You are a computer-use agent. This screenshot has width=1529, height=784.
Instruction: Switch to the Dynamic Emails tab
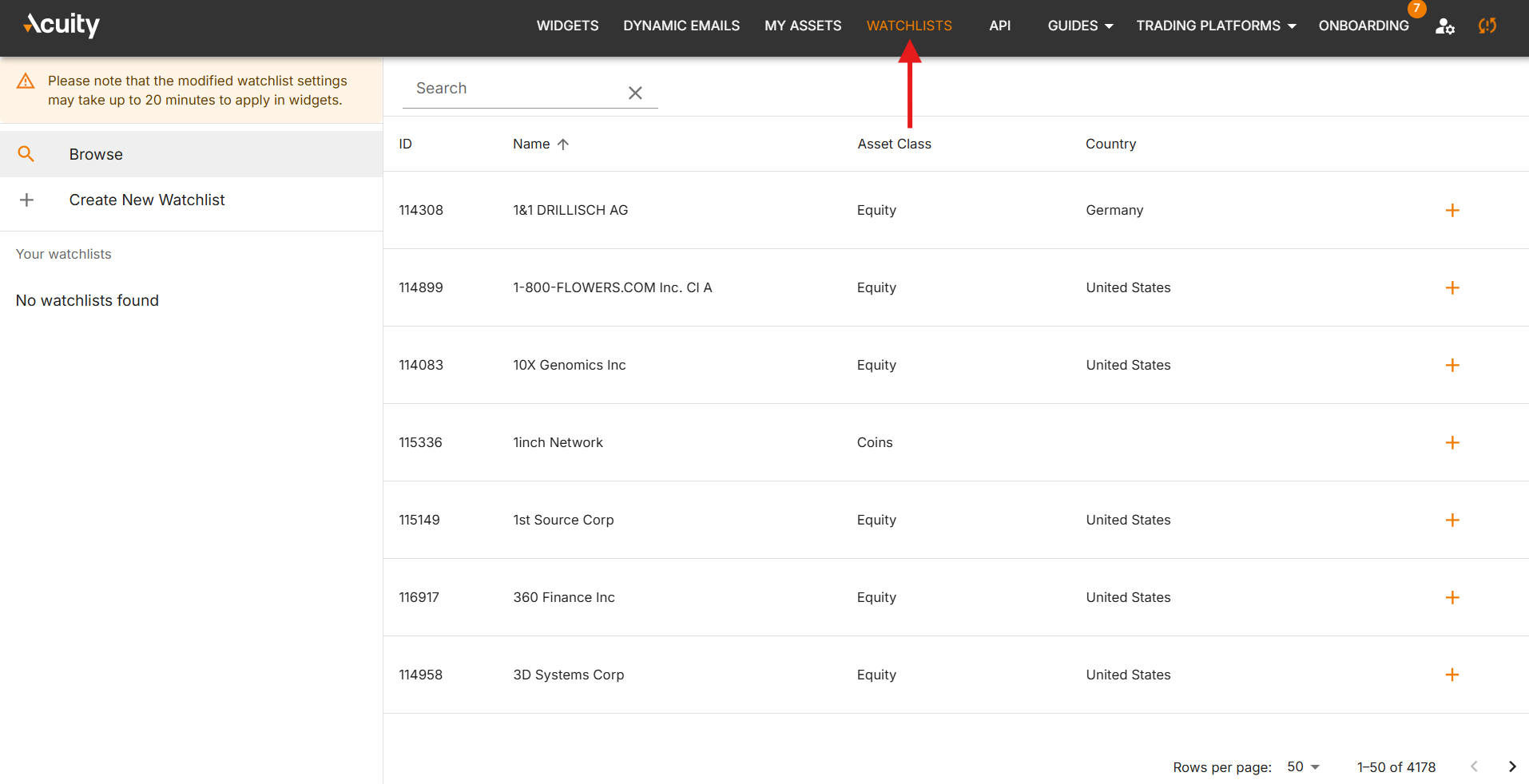click(x=681, y=26)
